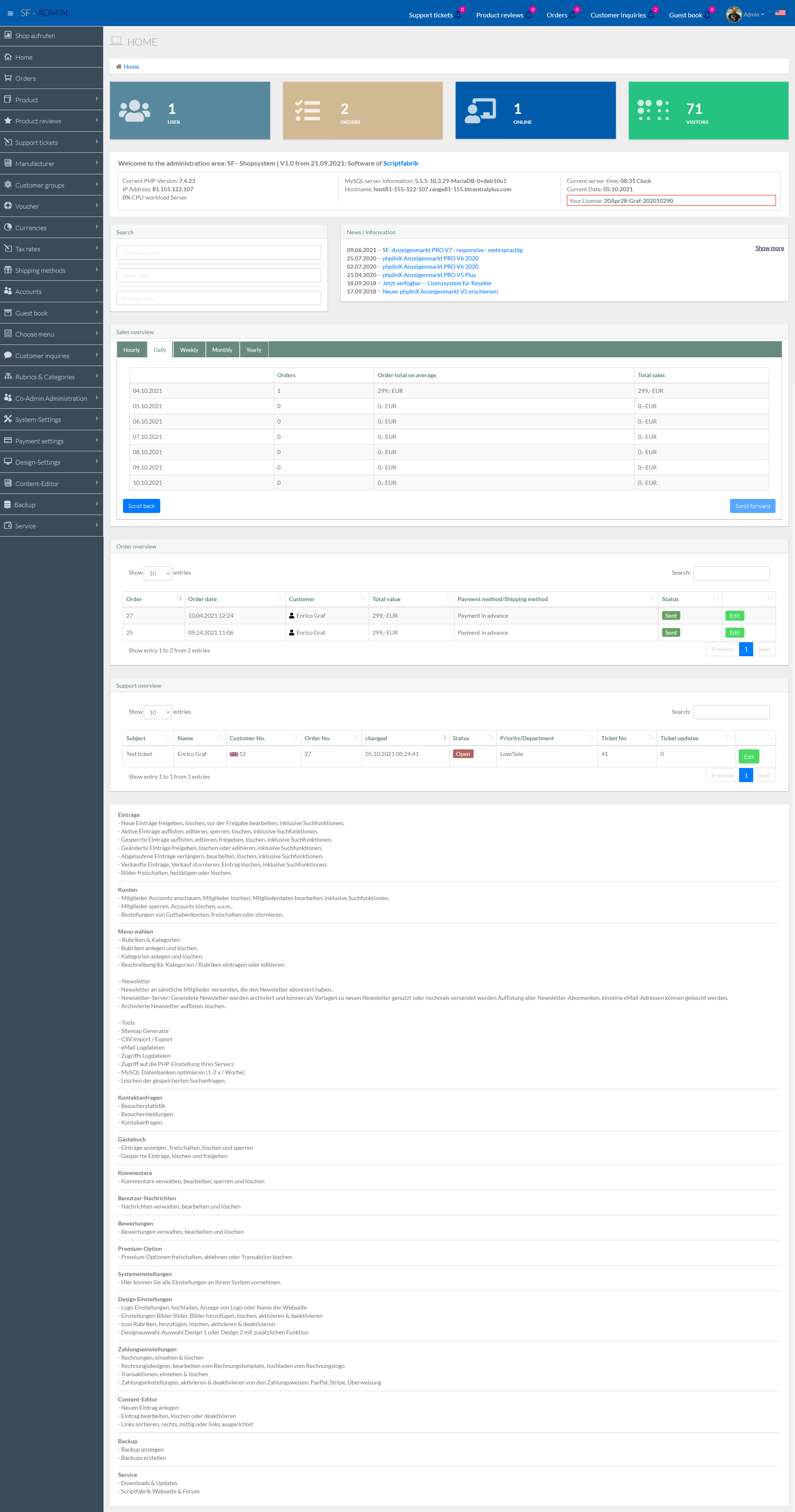795x1512 pixels.
Task: Click the Scroll back button
Action: [x=142, y=506]
